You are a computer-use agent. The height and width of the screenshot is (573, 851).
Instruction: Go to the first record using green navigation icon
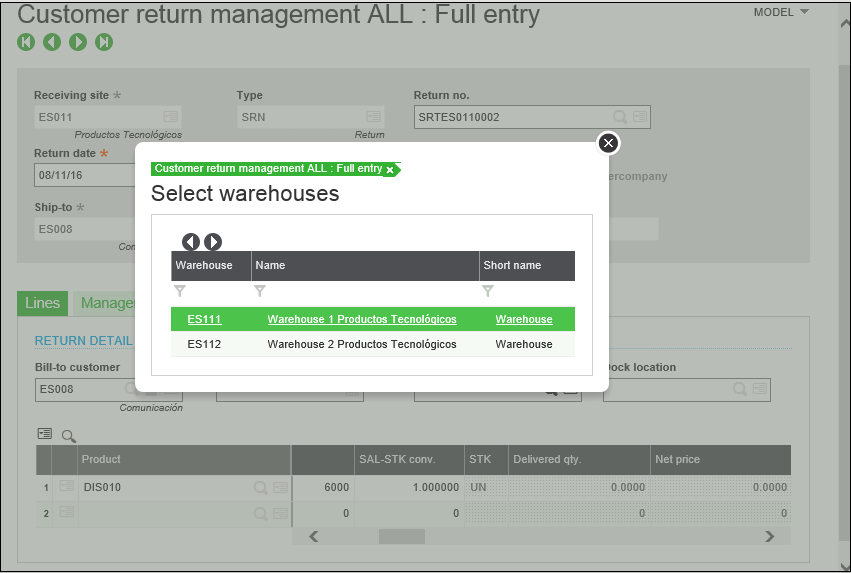coord(26,42)
